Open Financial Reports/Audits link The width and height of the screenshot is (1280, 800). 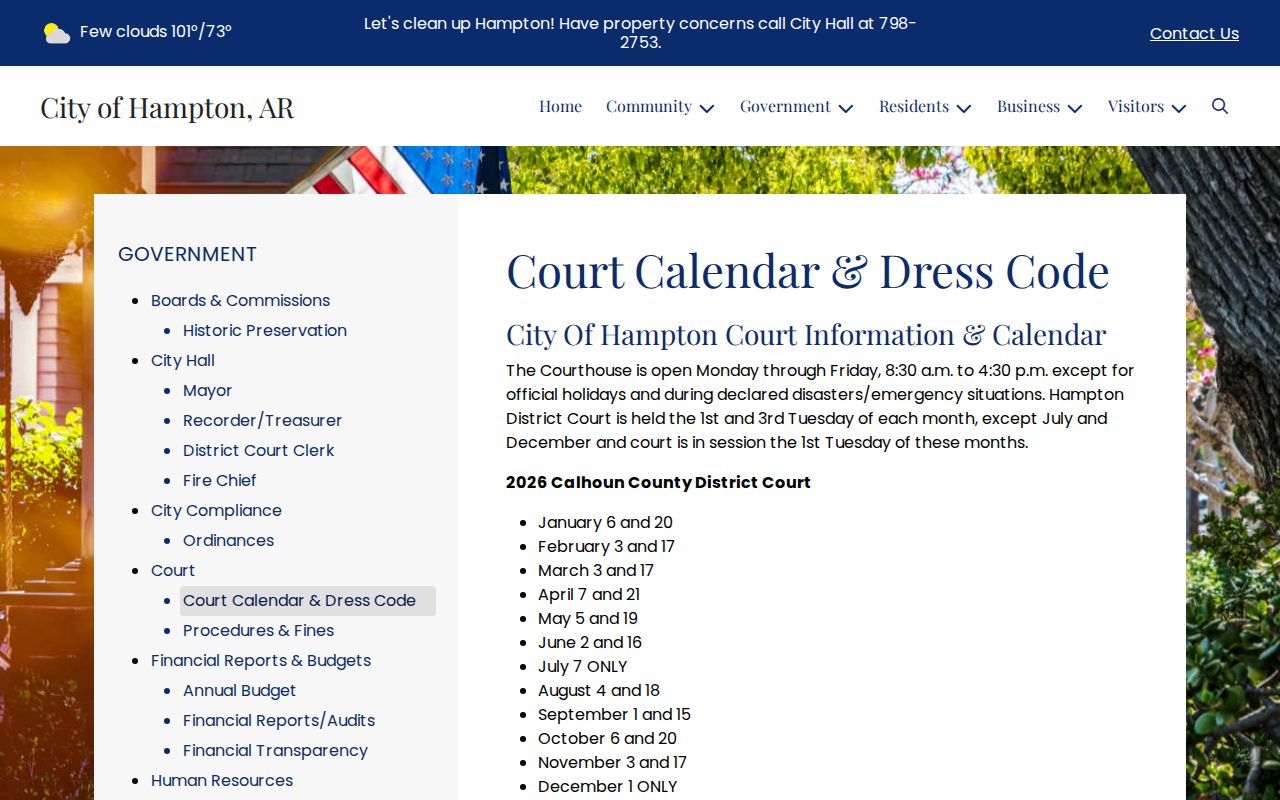(x=279, y=720)
